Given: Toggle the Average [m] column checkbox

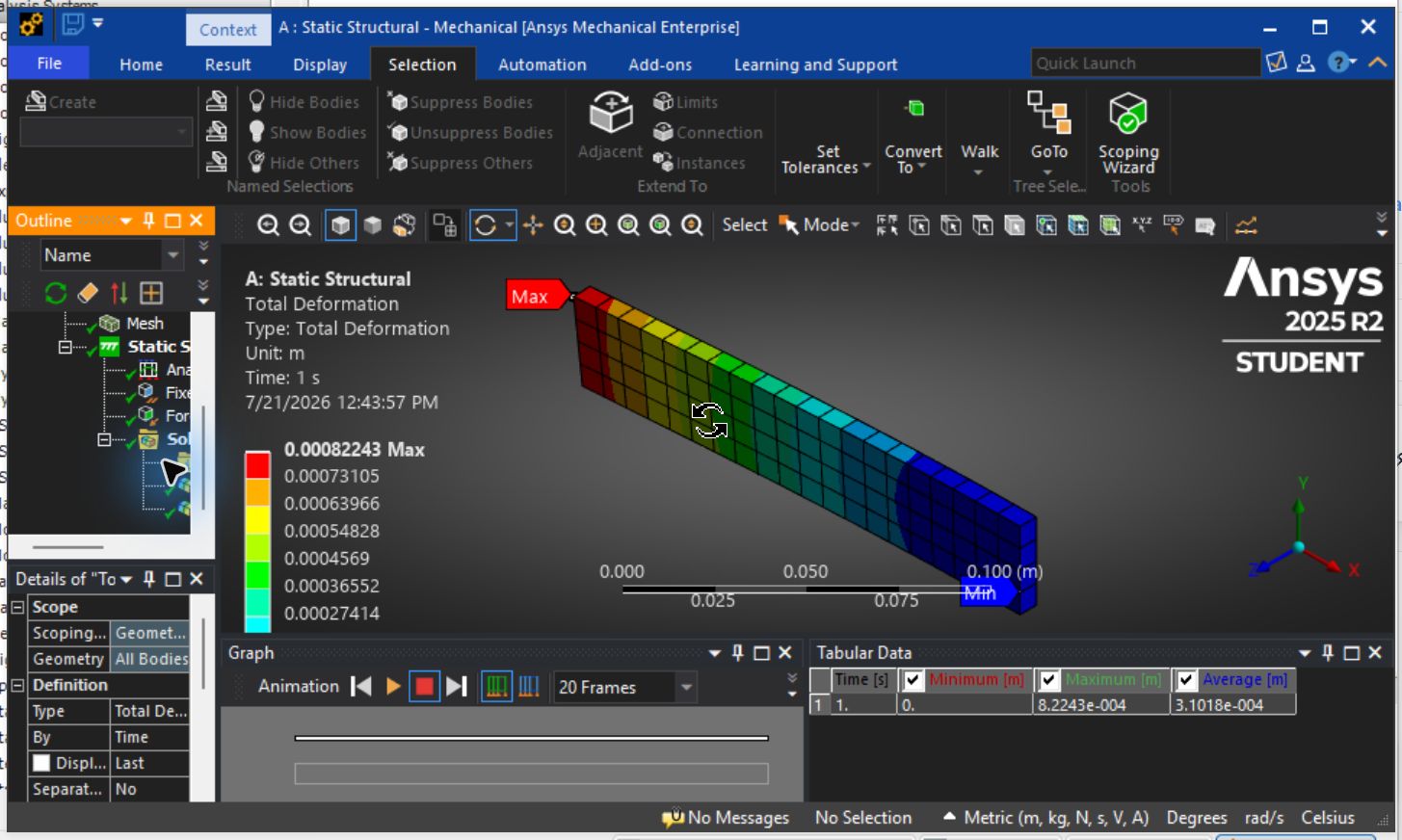Looking at the screenshot, I should [1186, 679].
